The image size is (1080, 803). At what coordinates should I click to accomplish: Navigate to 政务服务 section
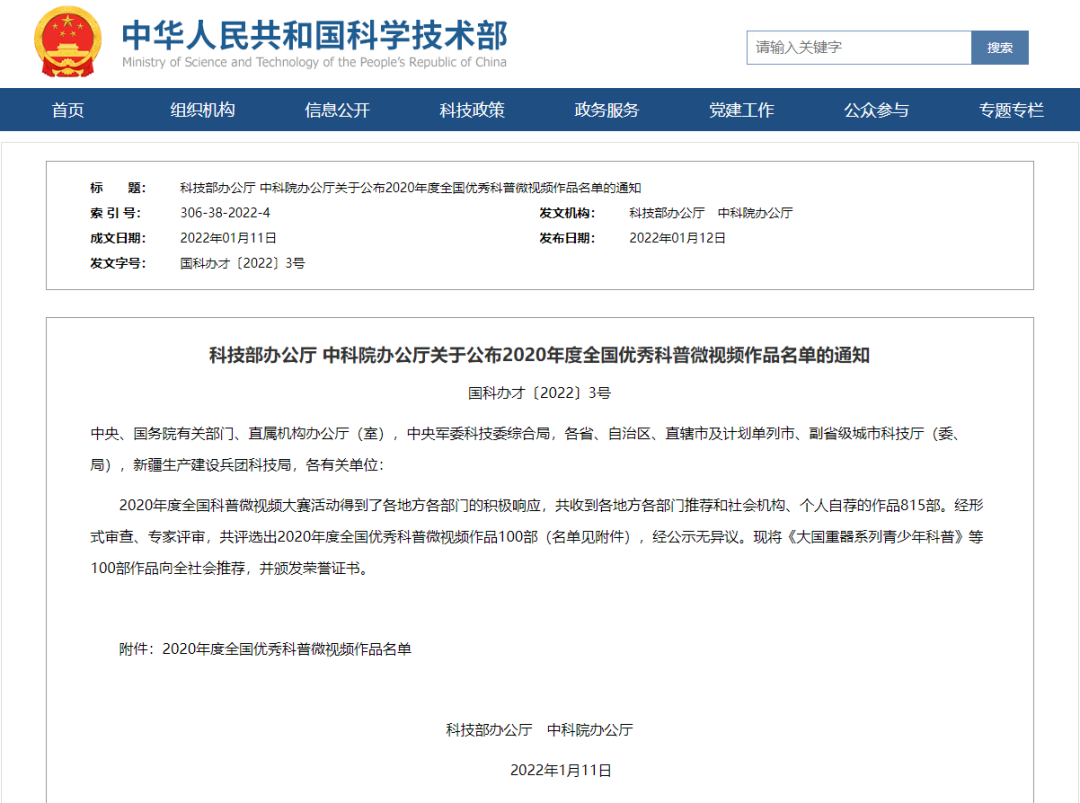pos(606,110)
